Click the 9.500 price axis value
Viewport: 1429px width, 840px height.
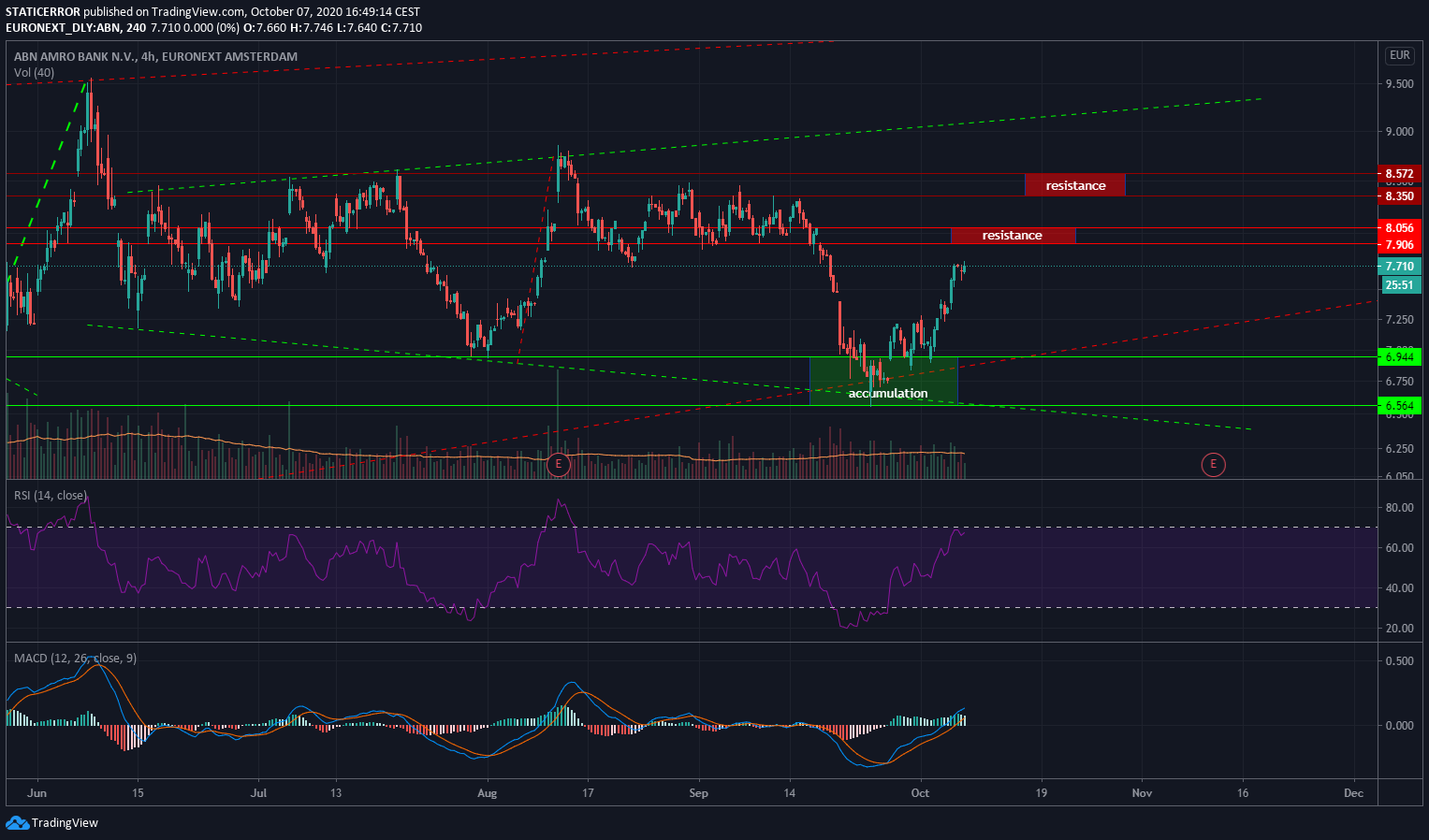[1400, 84]
